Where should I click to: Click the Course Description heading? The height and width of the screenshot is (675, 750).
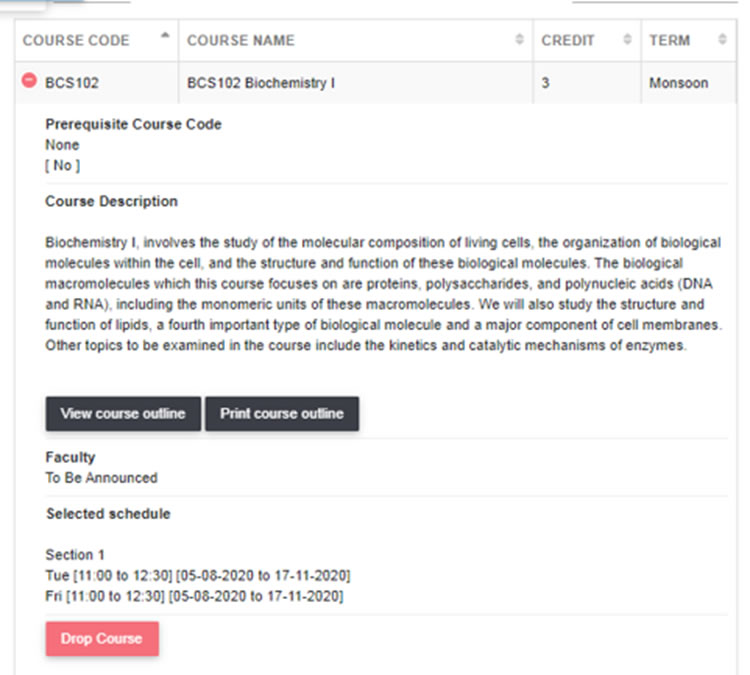pyautogui.click(x=111, y=201)
